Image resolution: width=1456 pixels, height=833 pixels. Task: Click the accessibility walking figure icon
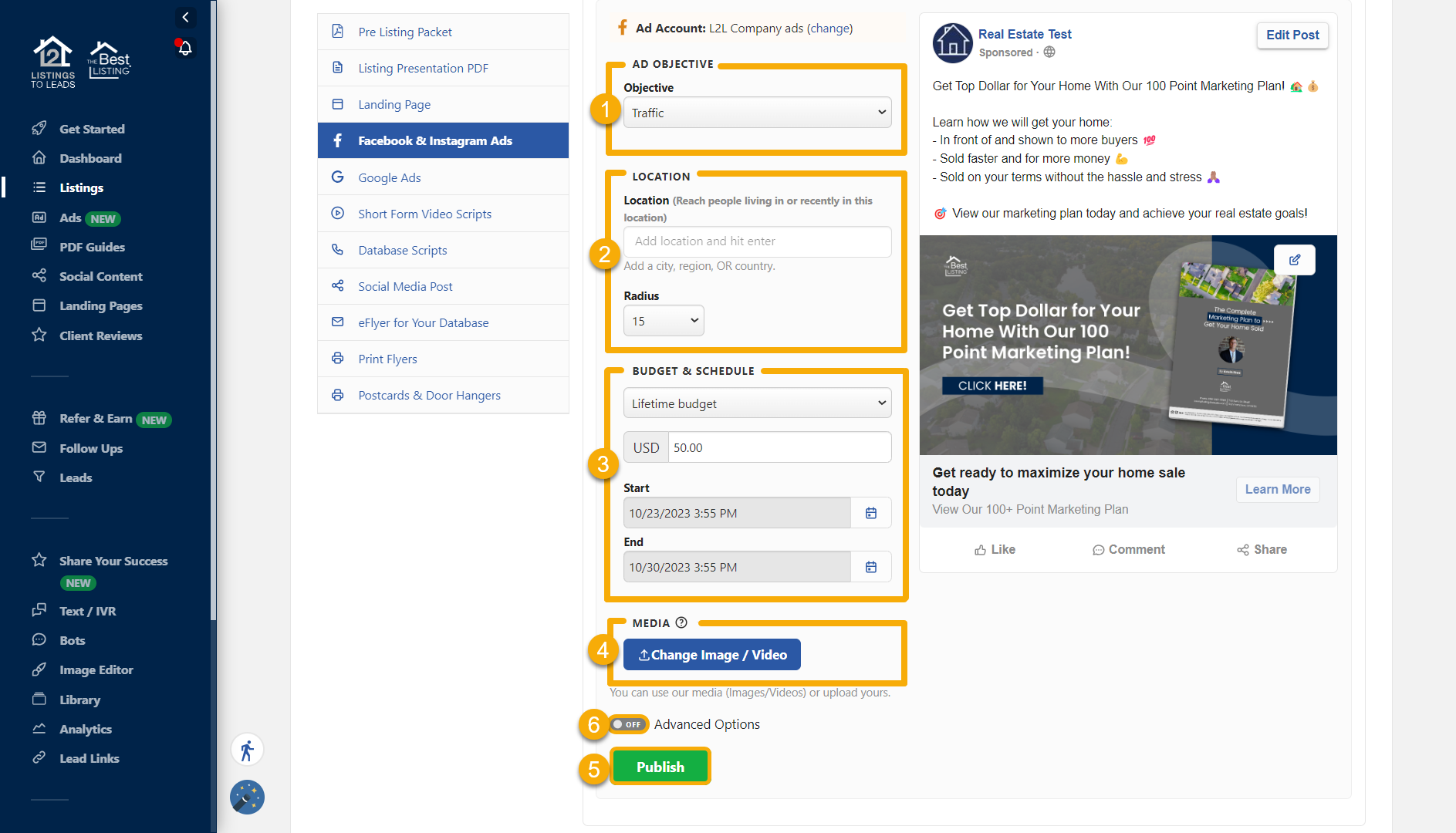[247, 749]
